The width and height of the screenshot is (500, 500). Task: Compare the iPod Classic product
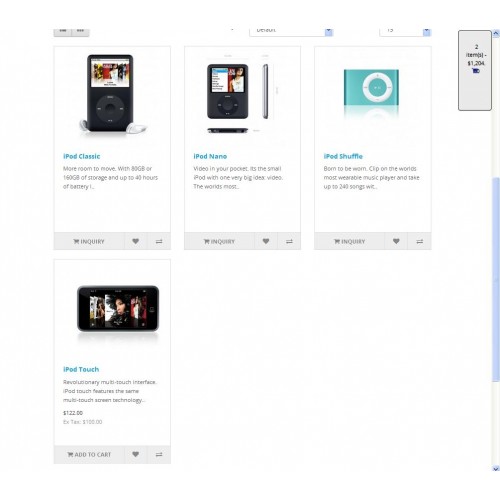pos(159,241)
